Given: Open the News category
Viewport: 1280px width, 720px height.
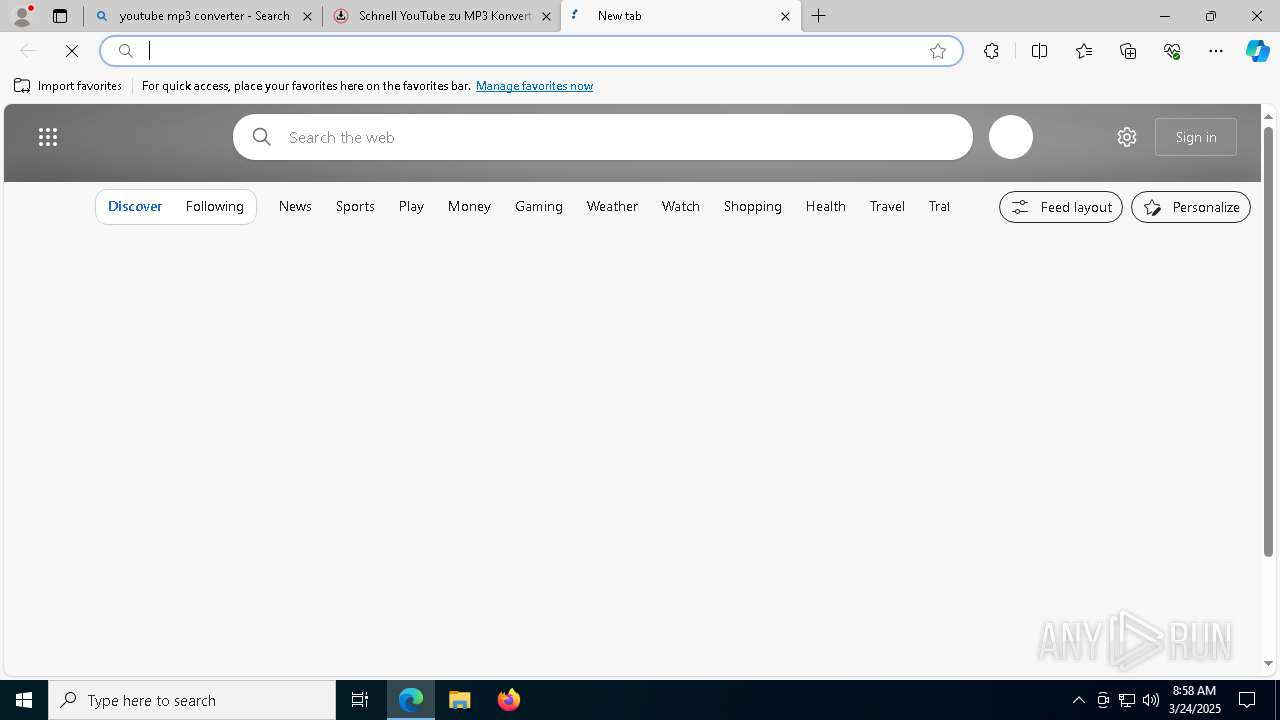Looking at the screenshot, I should coord(295,206).
